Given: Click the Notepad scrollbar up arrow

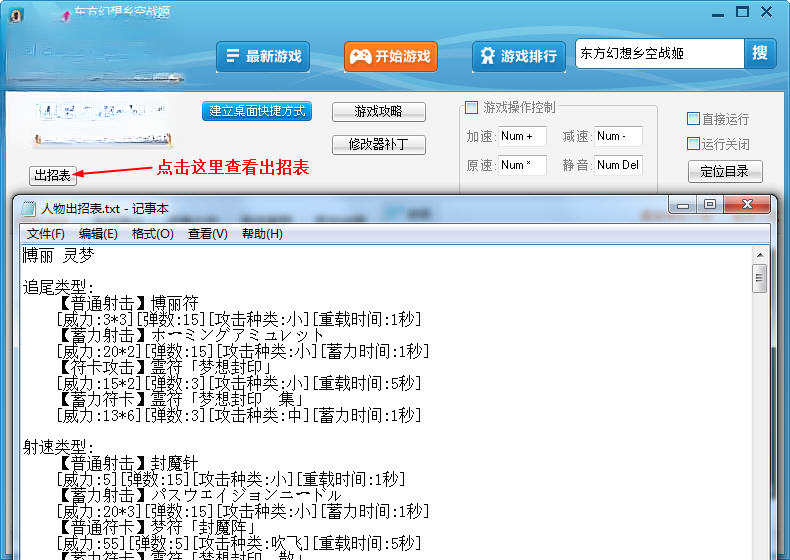Looking at the screenshot, I should tap(760, 255).
